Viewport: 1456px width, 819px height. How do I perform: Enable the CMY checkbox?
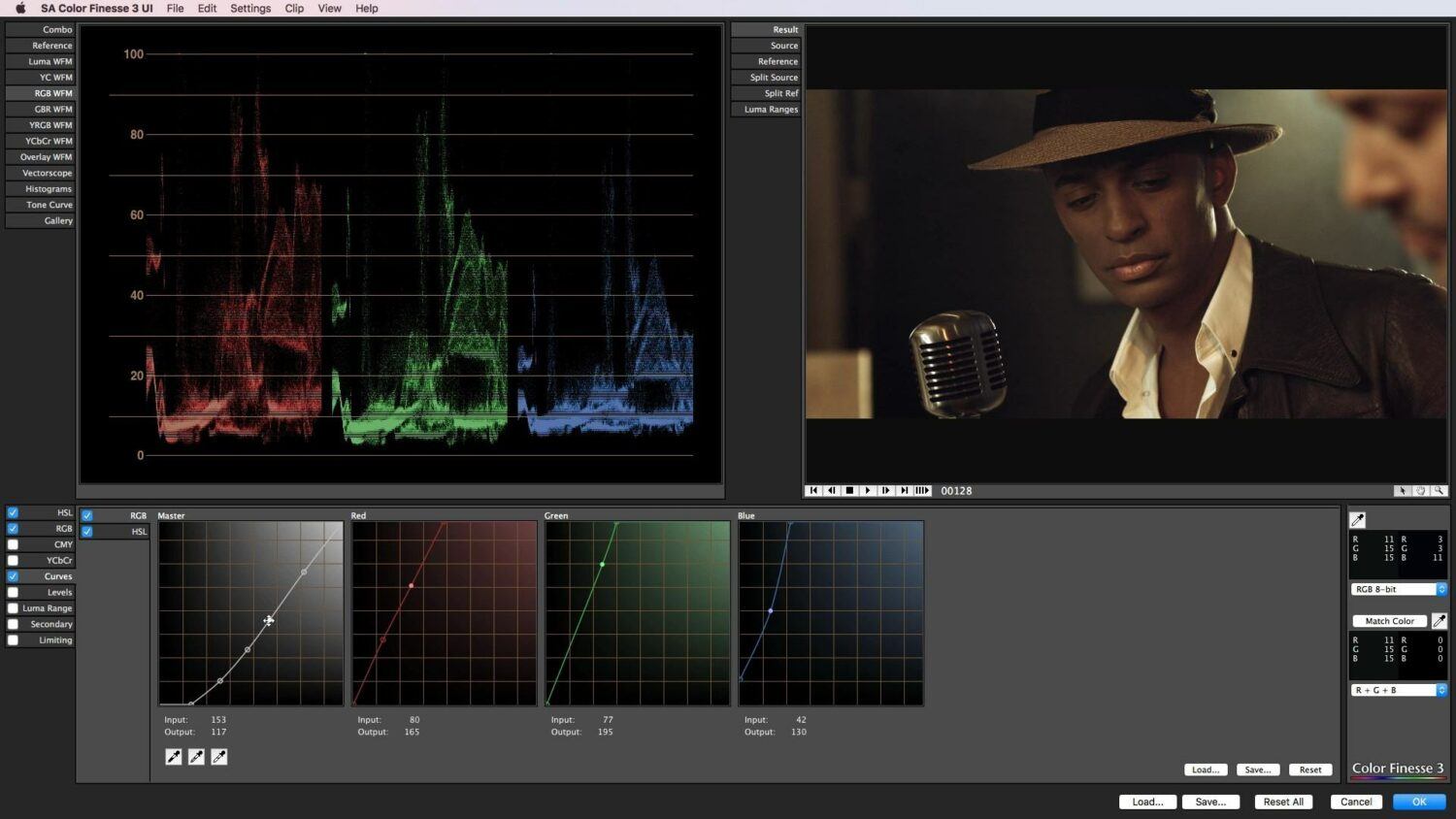click(13, 544)
